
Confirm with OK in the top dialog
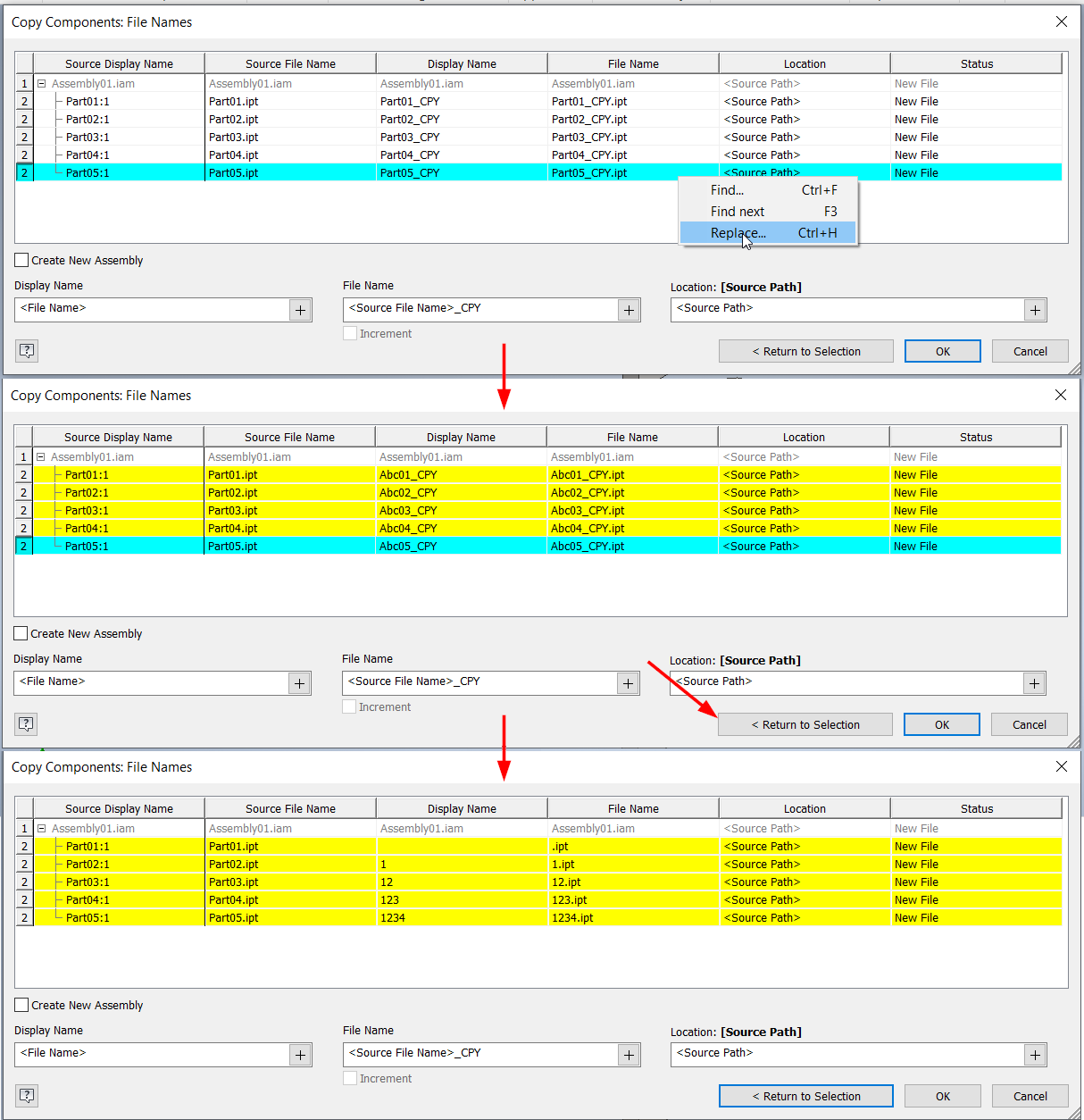coord(942,350)
